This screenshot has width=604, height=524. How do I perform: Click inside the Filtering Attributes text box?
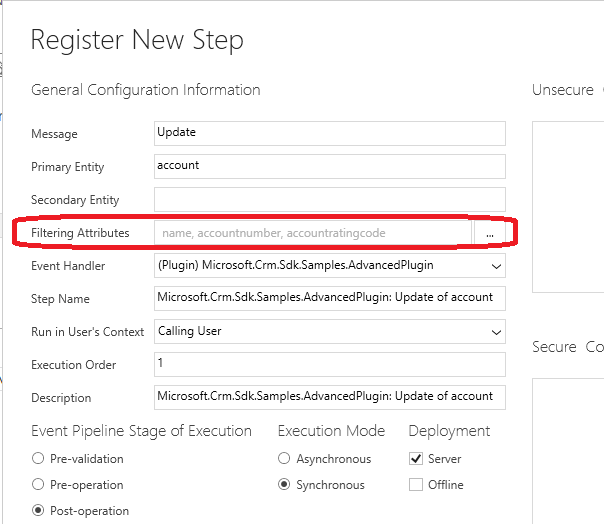point(312,233)
